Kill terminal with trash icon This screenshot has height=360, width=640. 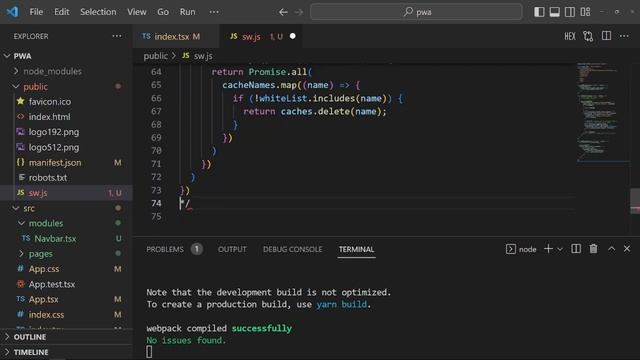pos(593,249)
